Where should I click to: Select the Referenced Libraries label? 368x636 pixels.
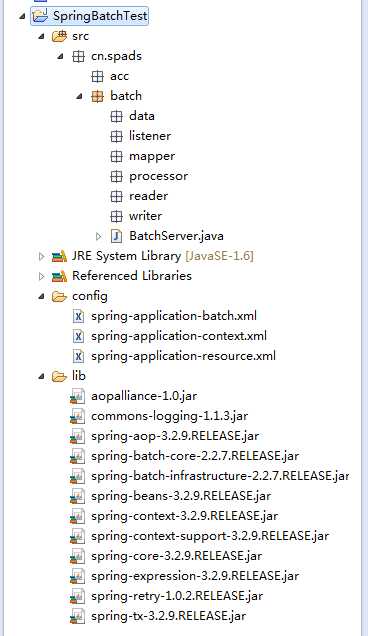(x=132, y=276)
